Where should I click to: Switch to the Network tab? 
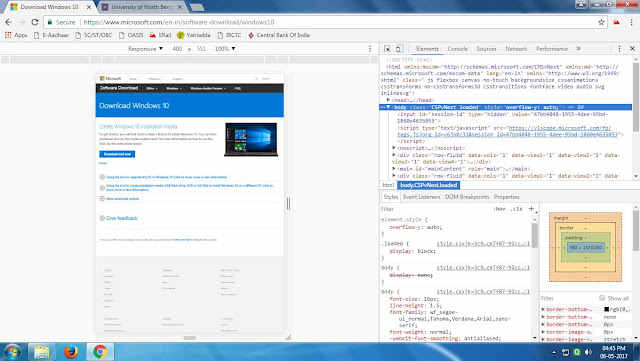coord(516,49)
